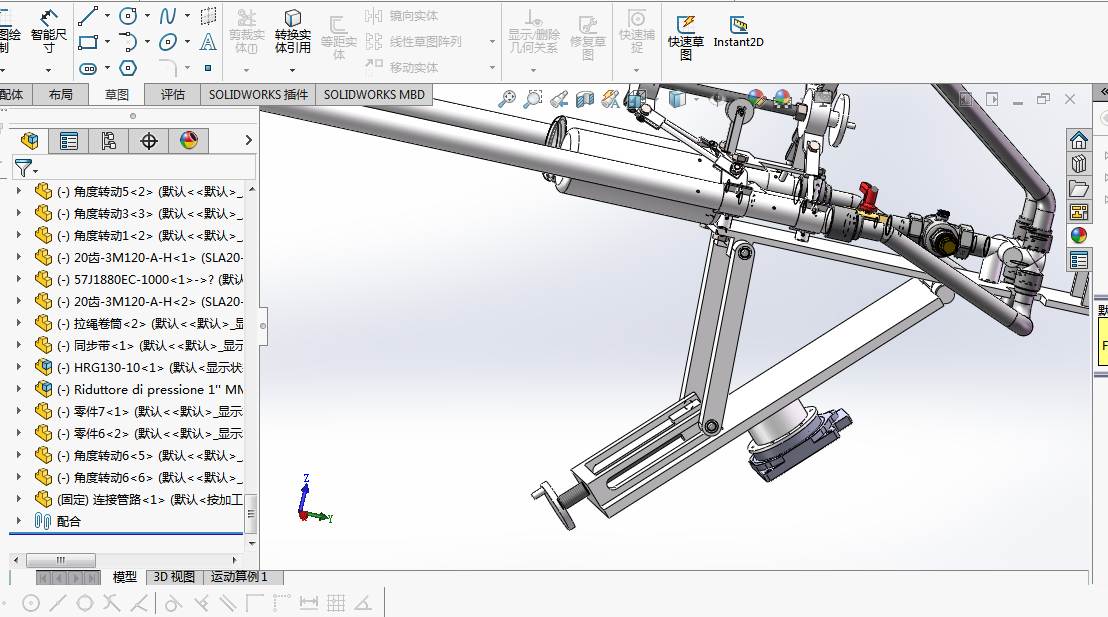The height and width of the screenshot is (617, 1108).
Task: Switch to the 评估 tab
Action: click(172, 94)
